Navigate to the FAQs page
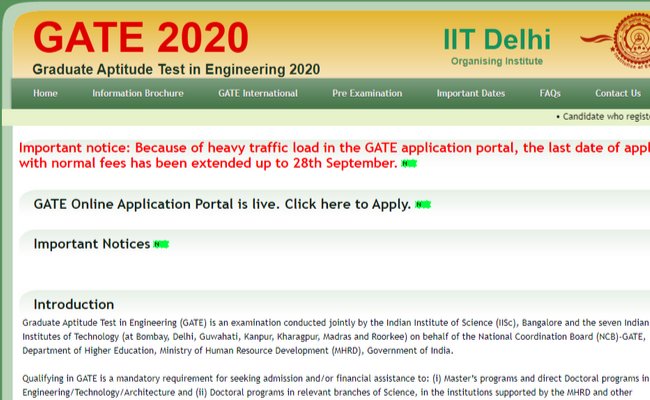Image resolution: width=650 pixels, height=400 pixels. (550, 93)
